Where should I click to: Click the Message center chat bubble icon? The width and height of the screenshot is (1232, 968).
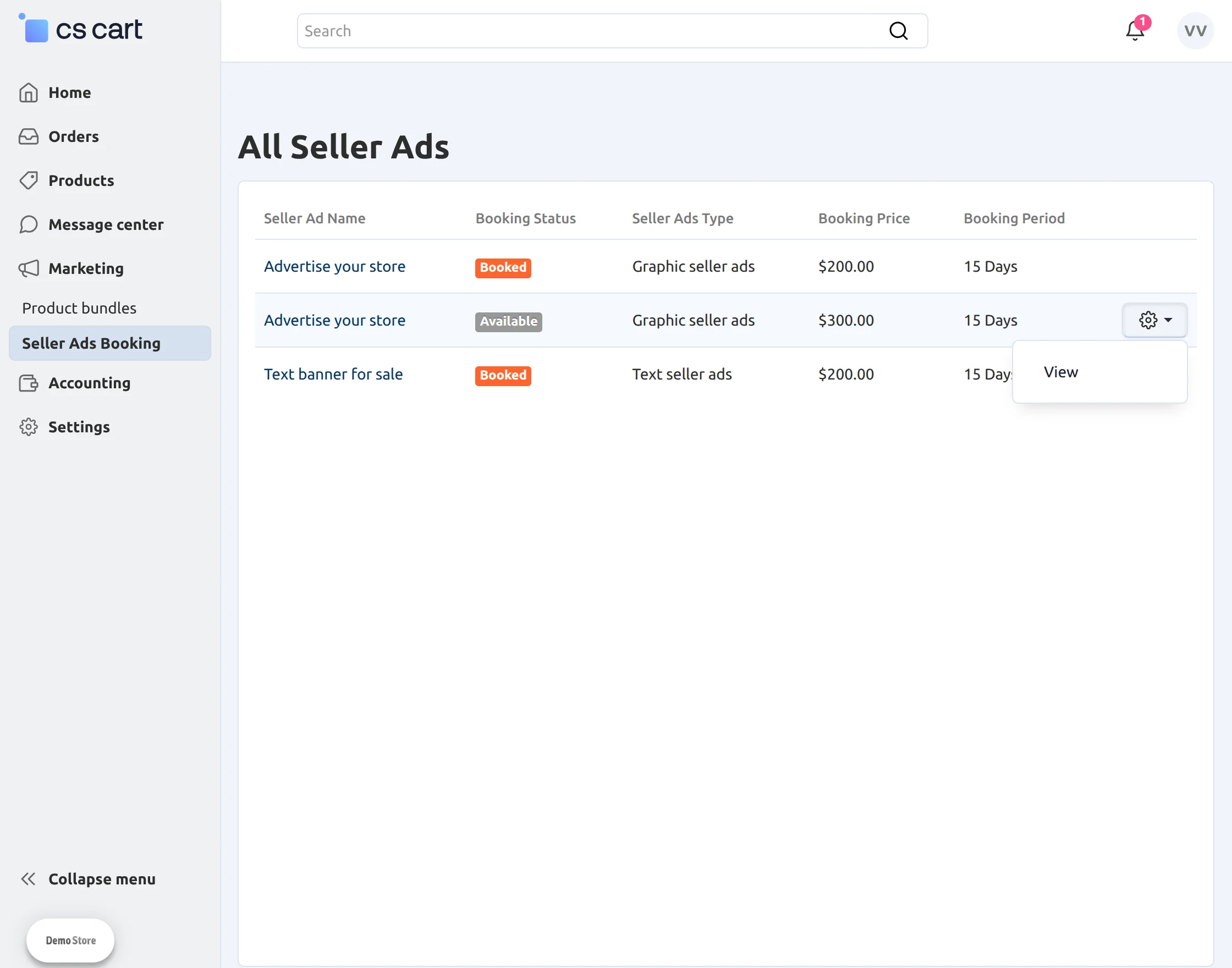pyautogui.click(x=29, y=224)
